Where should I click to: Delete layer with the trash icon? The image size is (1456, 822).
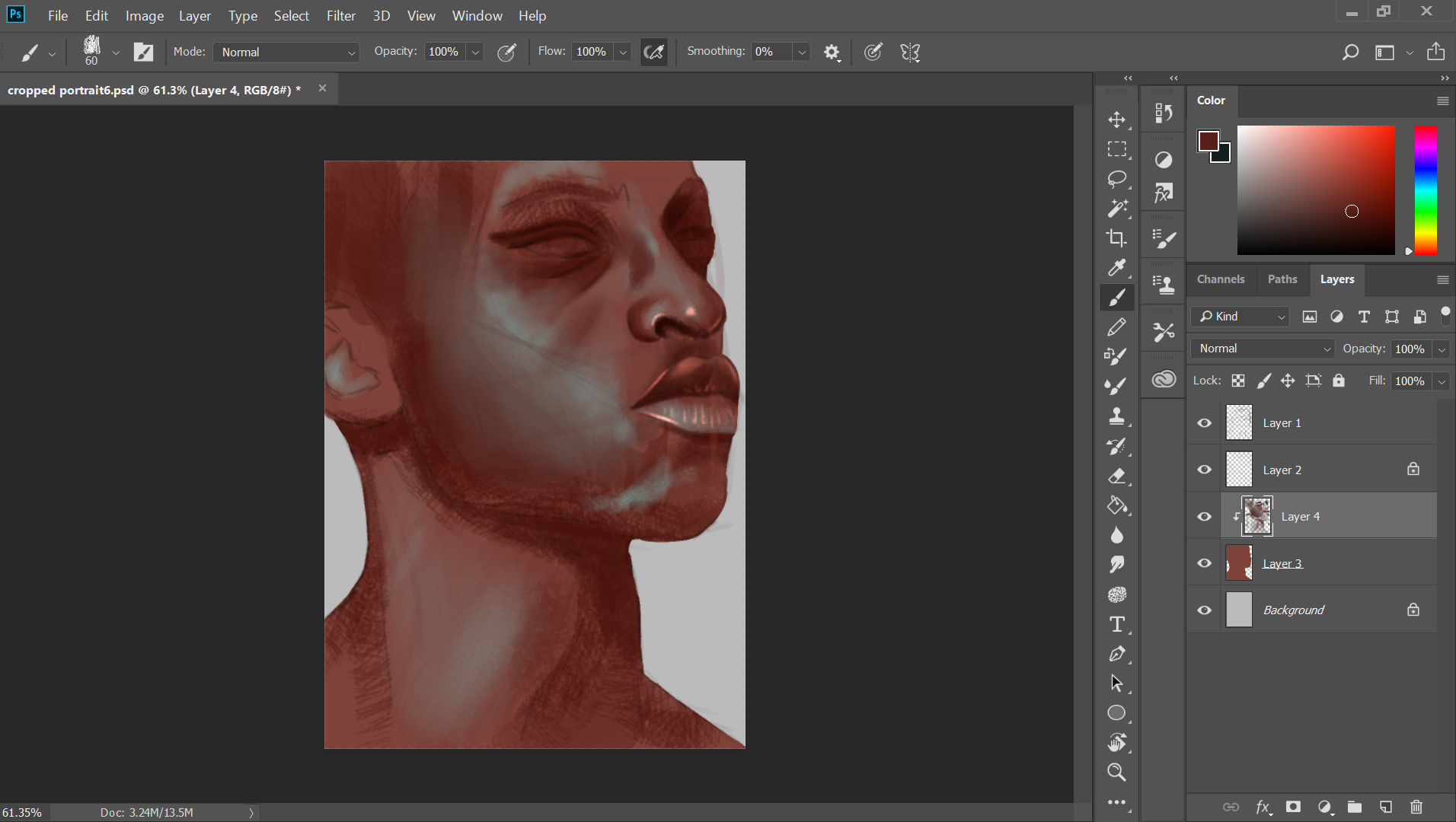click(1416, 807)
